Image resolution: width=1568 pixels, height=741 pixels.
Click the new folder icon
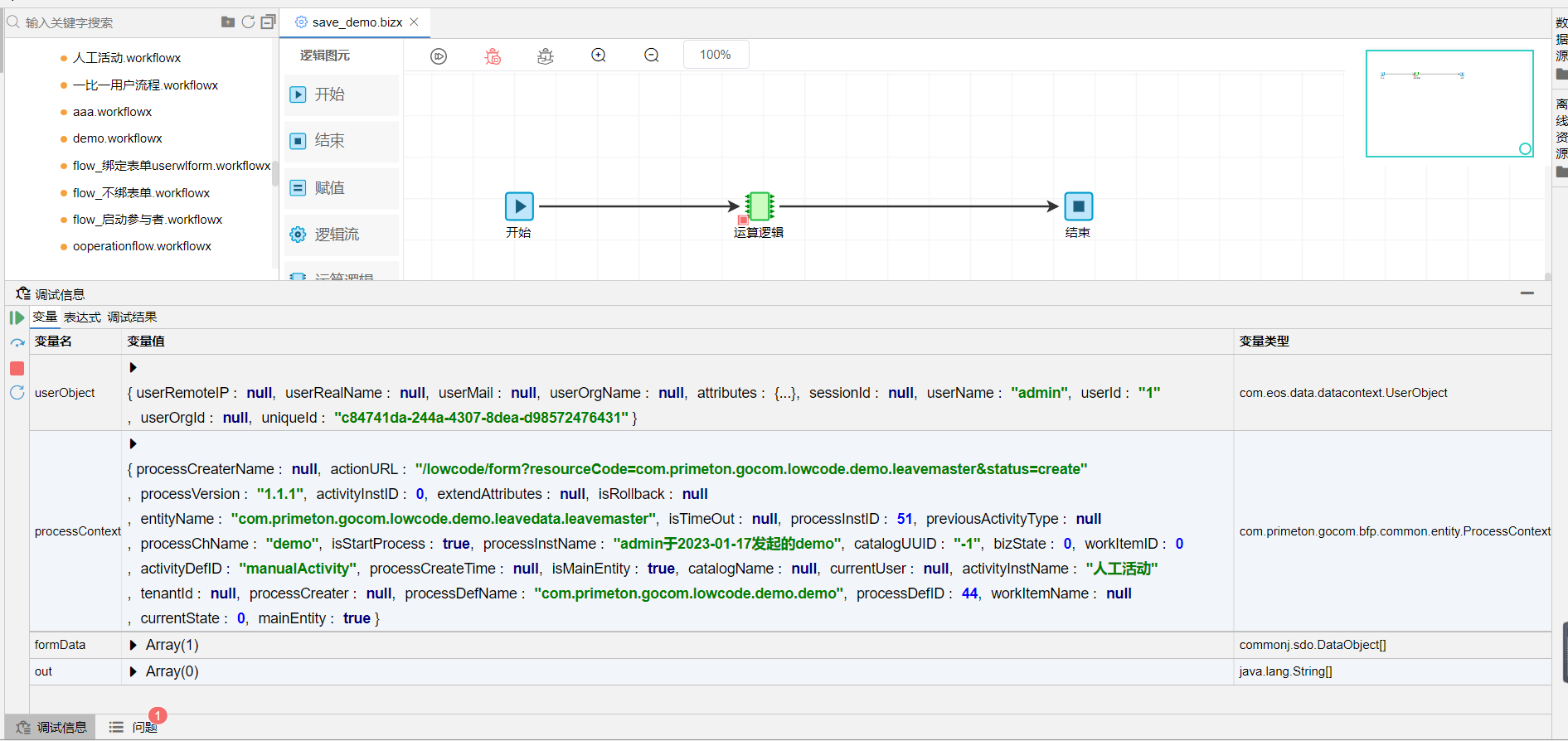point(228,22)
